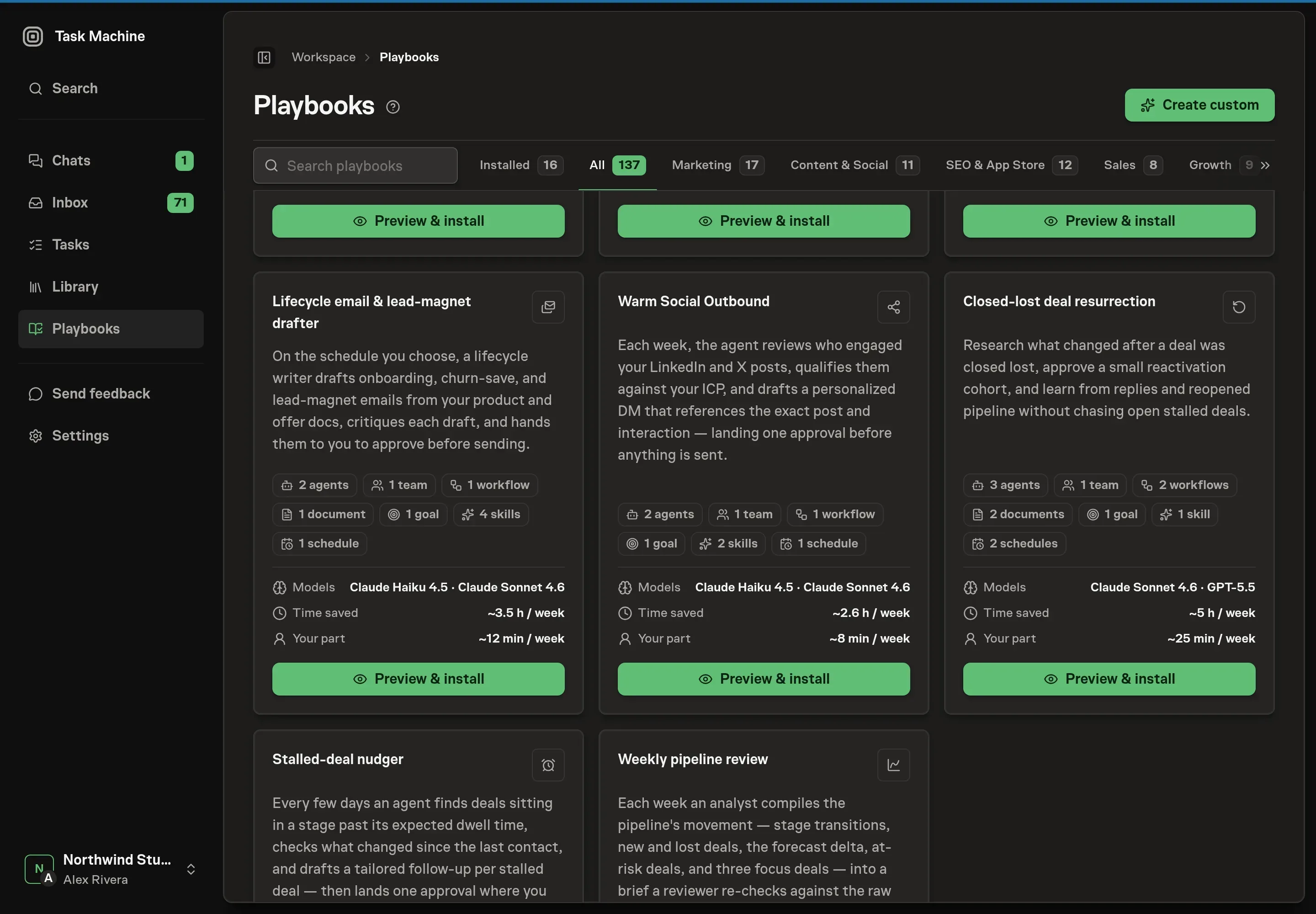This screenshot has height=914, width=1316.
Task: Preview & install Lifecycle email & lead-magnet drafter
Action: pos(418,679)
